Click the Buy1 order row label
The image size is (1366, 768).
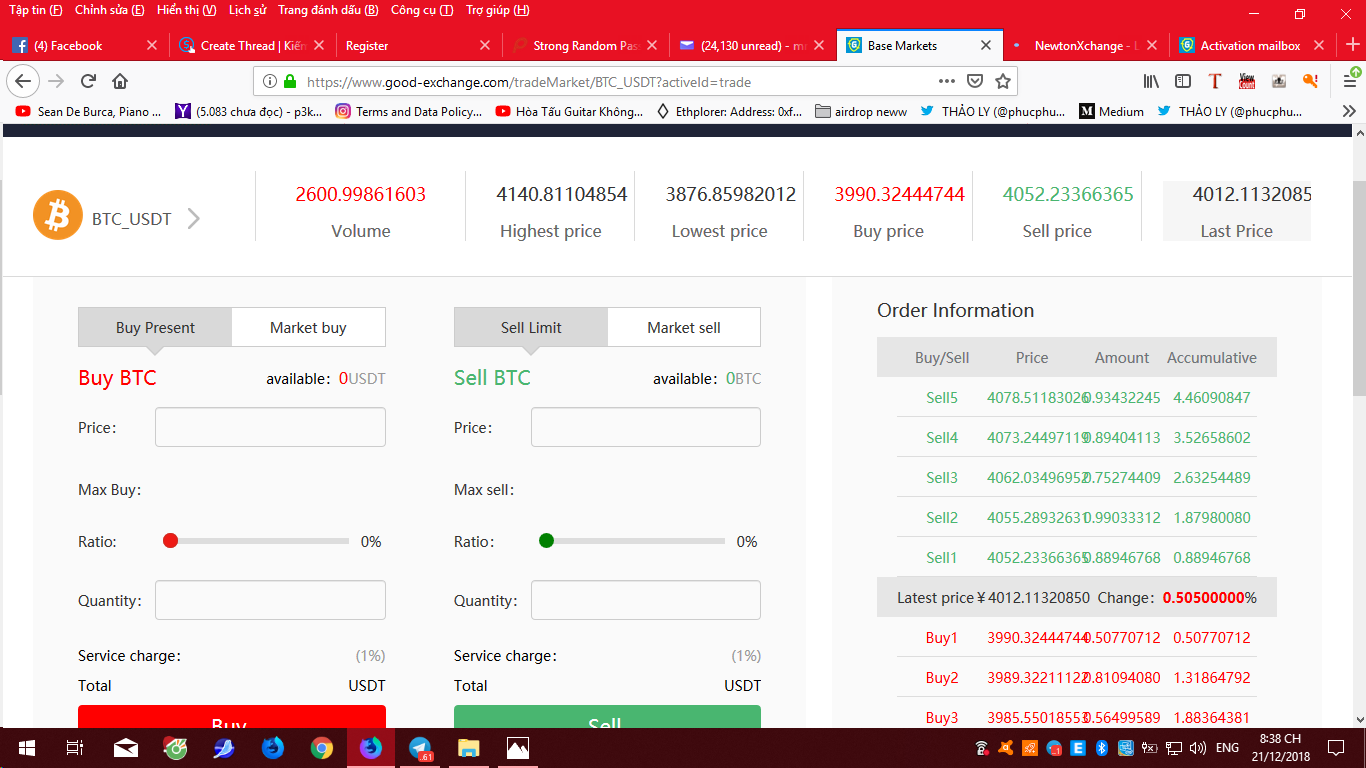click(941, 638)
